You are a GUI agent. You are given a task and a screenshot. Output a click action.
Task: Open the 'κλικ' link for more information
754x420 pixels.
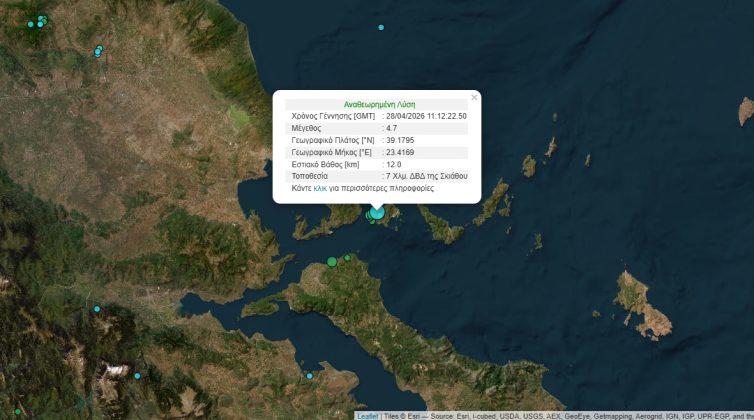320,189
